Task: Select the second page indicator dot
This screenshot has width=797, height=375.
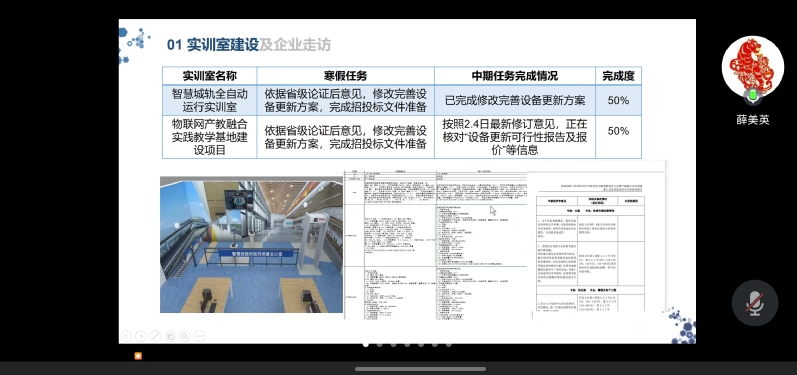Action: click(x=379, y=345)
